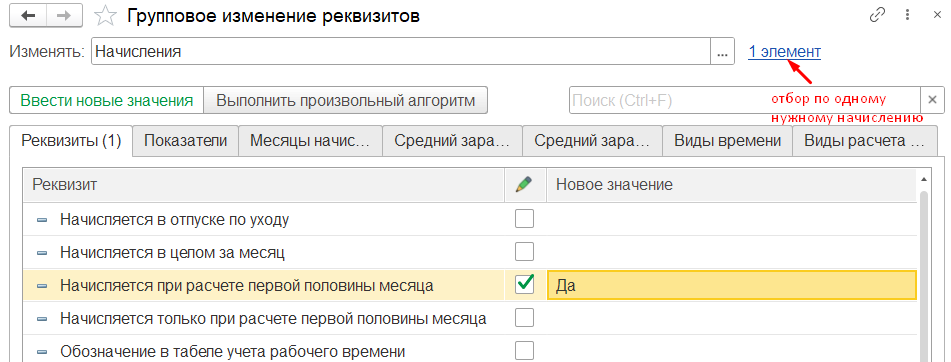Focus the Поиск (Ctrl+F) search field
The height and width of the screenshot is (362, 951).
pos(745,100)
